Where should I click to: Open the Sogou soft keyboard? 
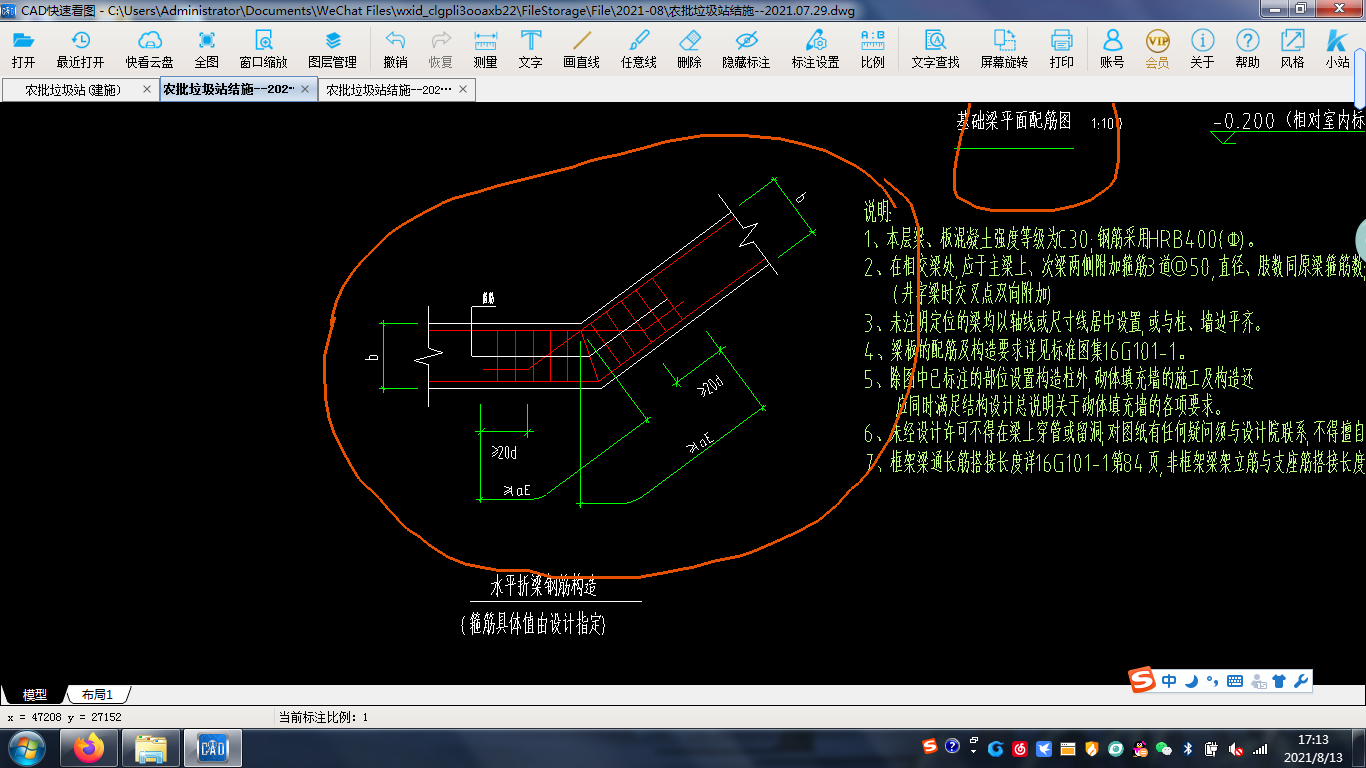click(x=1235, y=681)
